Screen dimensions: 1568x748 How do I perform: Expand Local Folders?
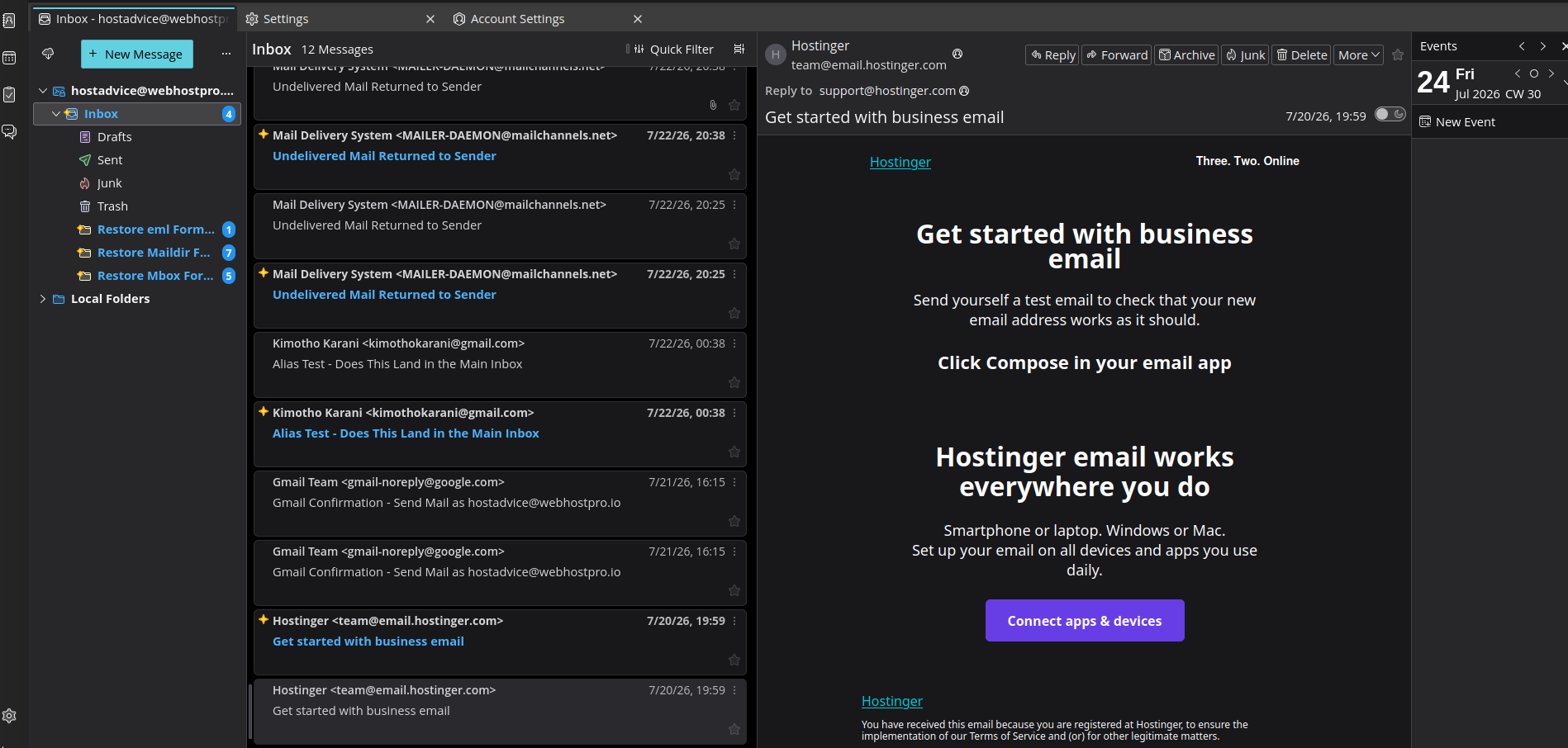coord(43,299)
